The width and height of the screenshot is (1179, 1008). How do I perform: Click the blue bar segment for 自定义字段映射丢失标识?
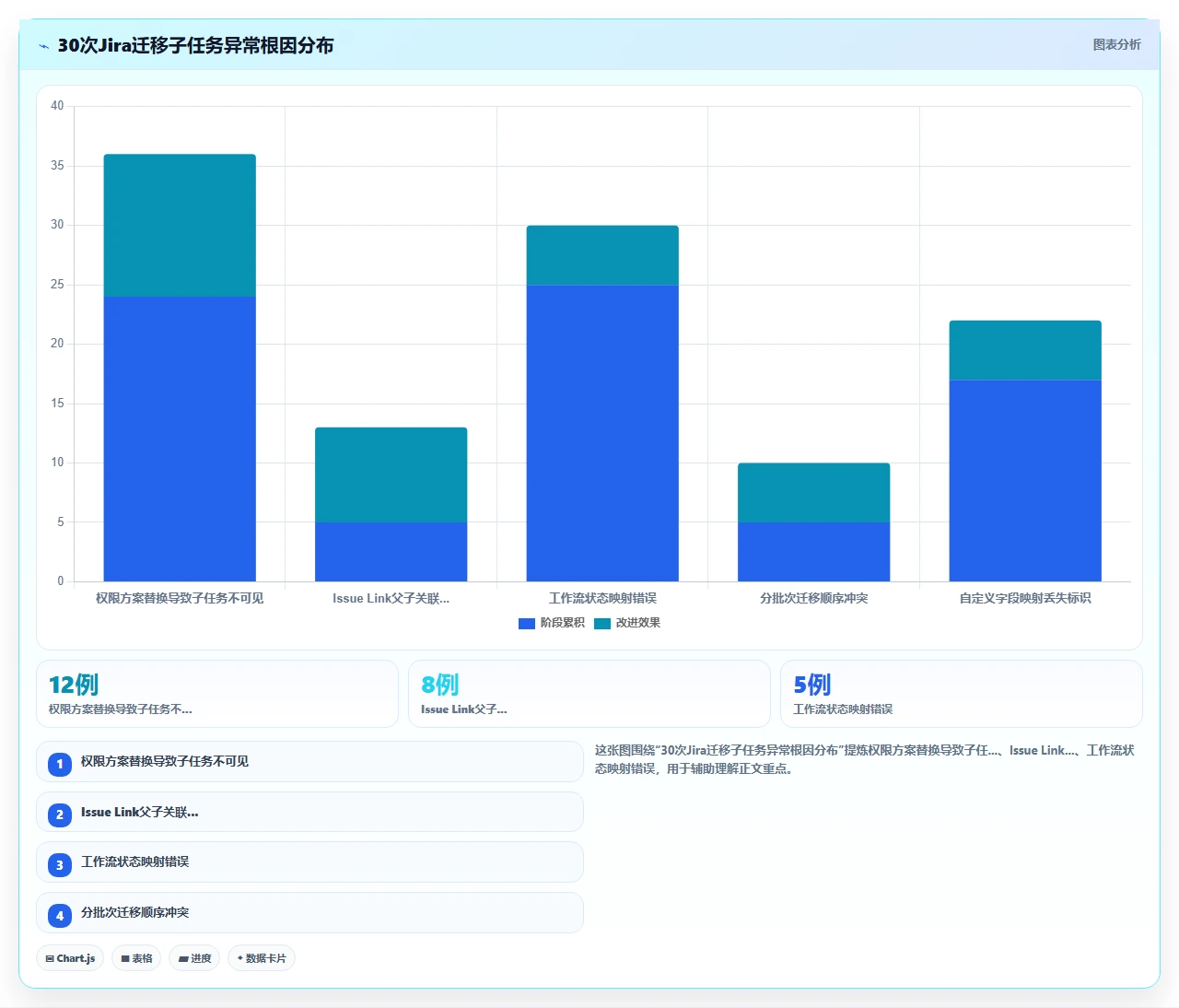[x=1025, y=480]
